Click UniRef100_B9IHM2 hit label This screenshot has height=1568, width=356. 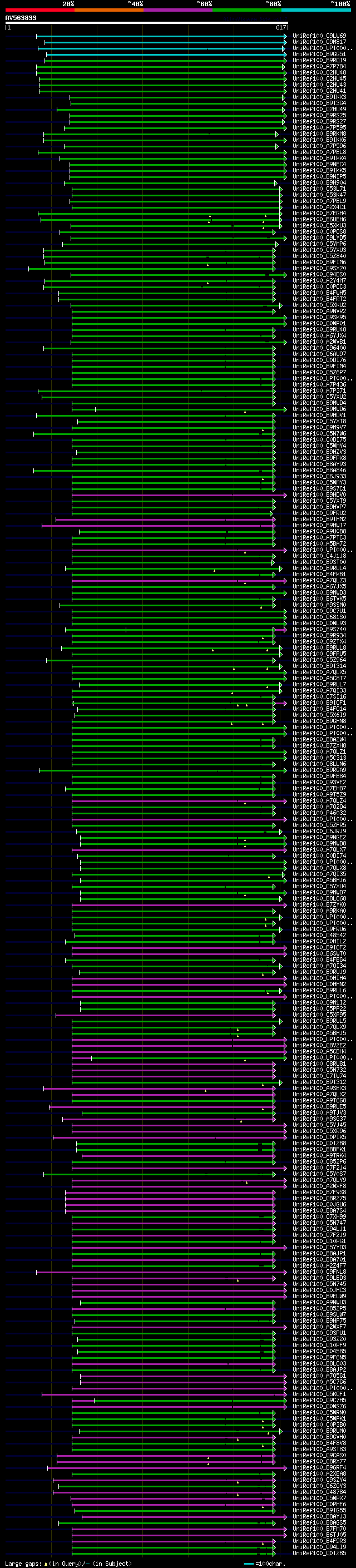(319, 519)
